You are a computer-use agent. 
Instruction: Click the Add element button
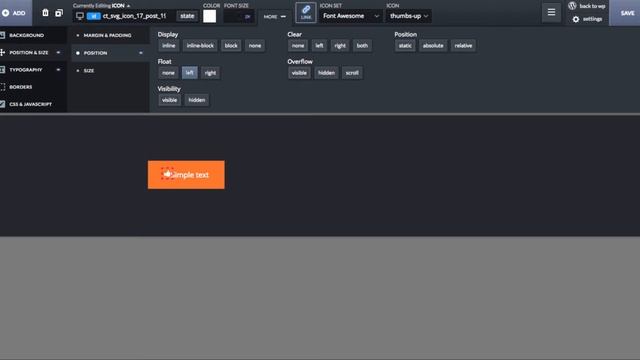[16, 13]
